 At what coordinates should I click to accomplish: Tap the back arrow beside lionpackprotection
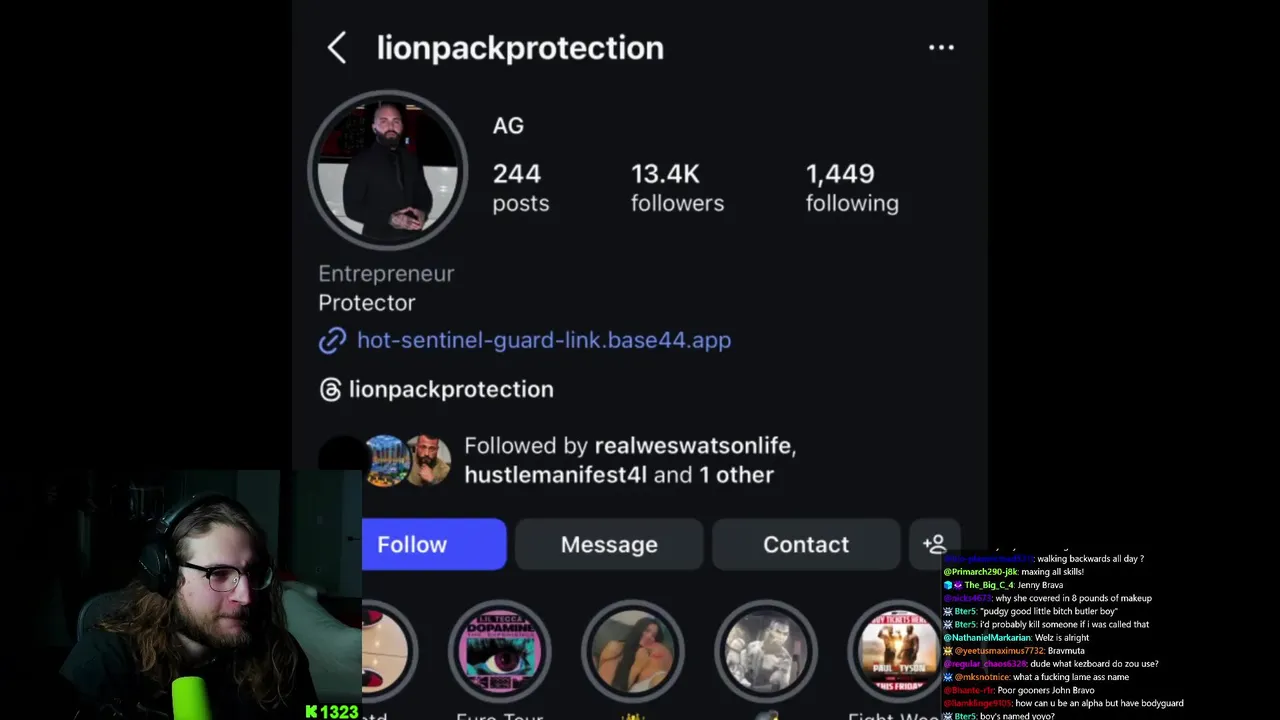[336, 48]
